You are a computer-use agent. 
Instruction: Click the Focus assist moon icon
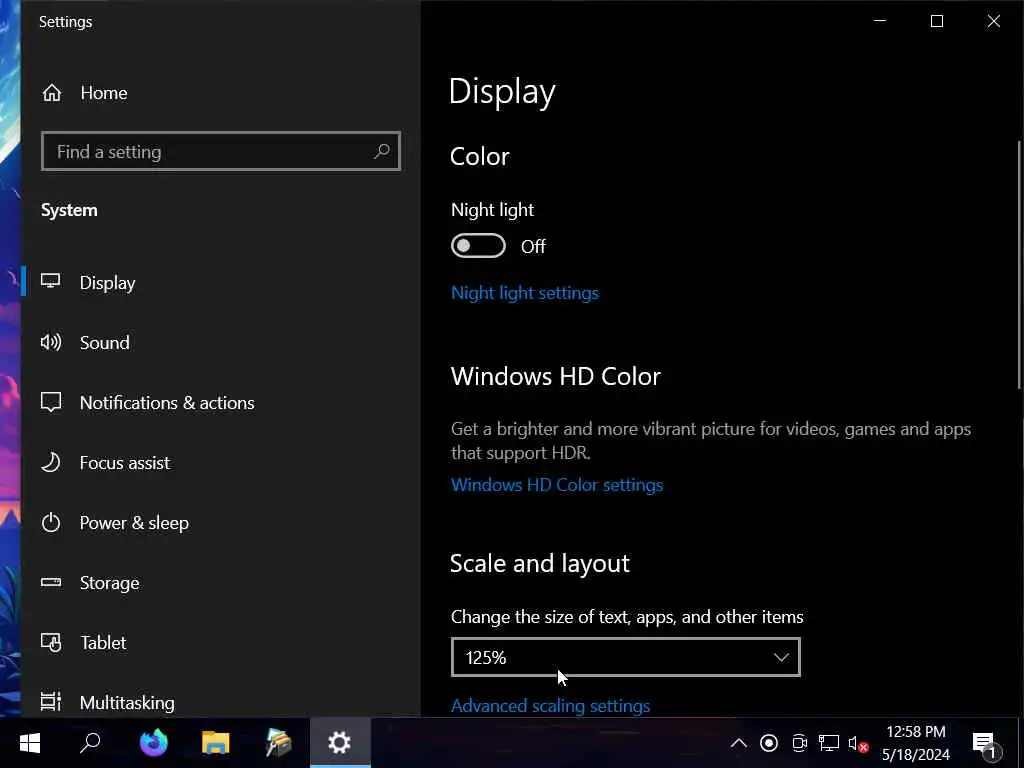[50, 462]
